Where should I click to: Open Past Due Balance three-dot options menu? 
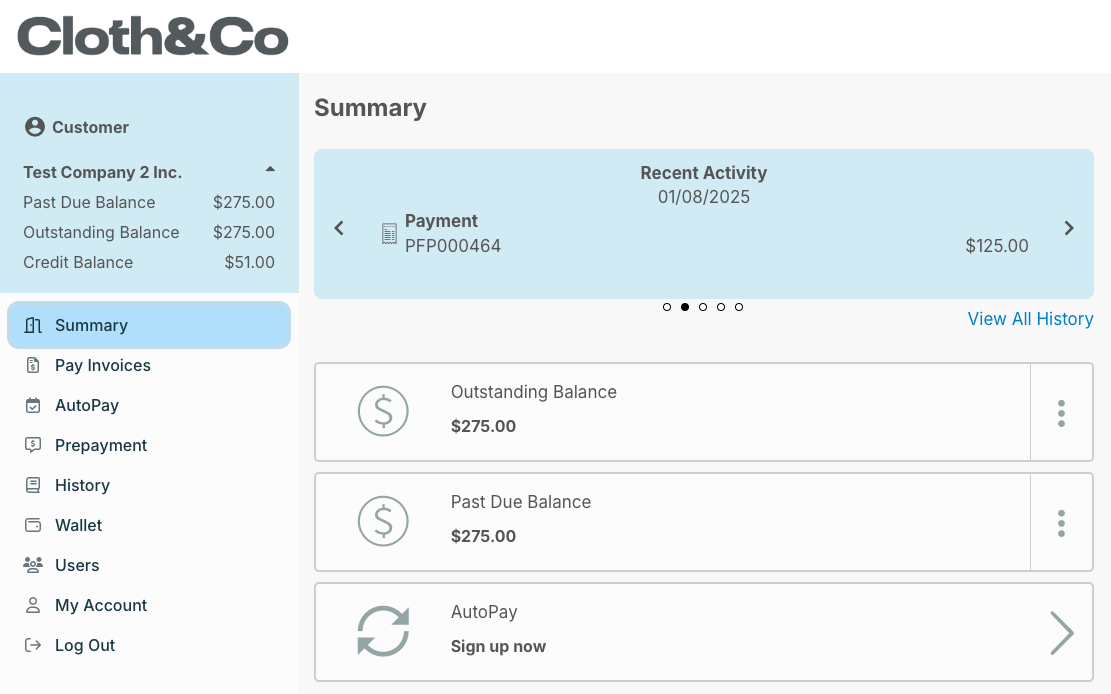coord(1061,523)
